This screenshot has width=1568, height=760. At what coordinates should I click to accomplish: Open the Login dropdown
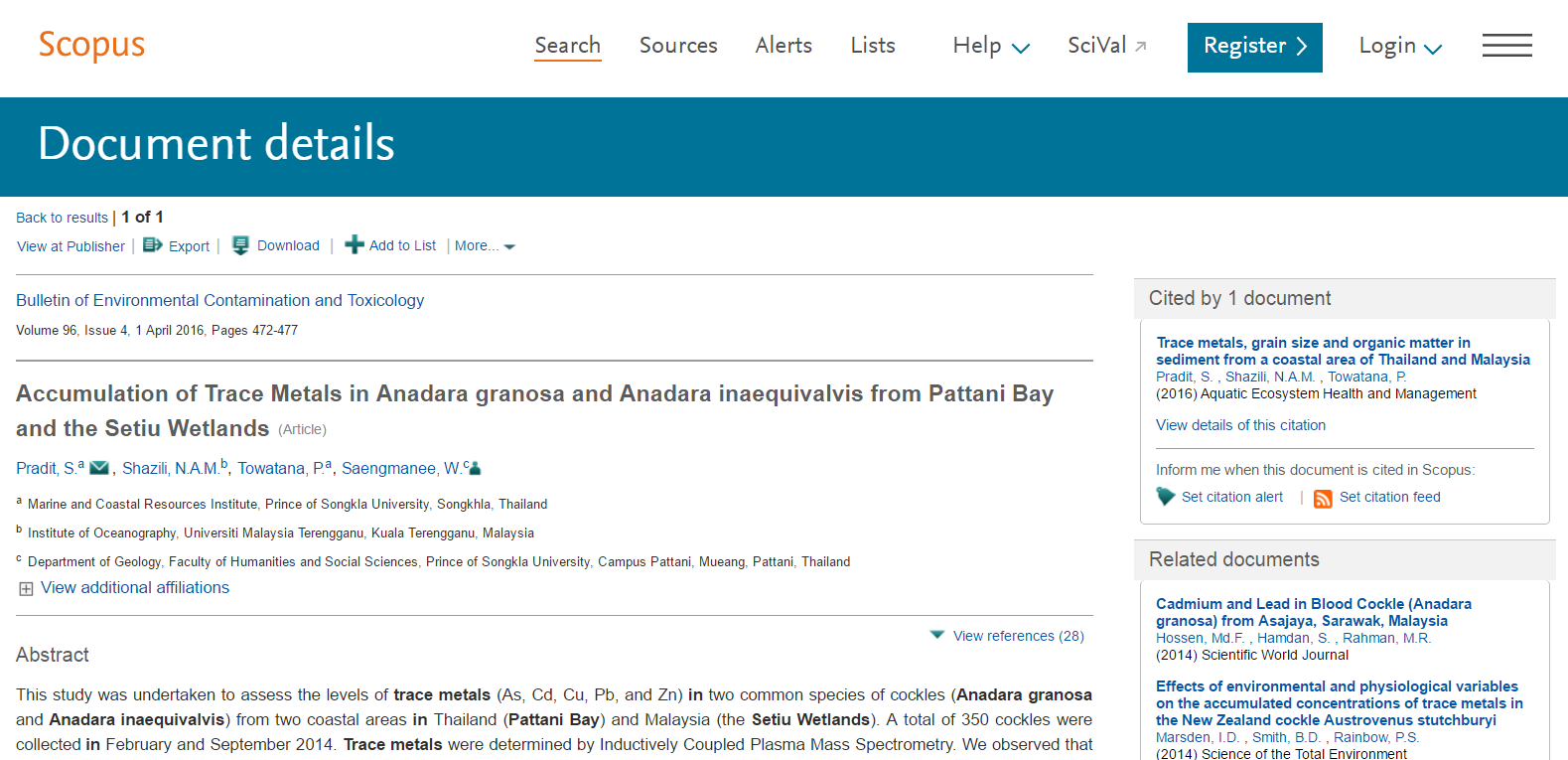point(1400,46)
